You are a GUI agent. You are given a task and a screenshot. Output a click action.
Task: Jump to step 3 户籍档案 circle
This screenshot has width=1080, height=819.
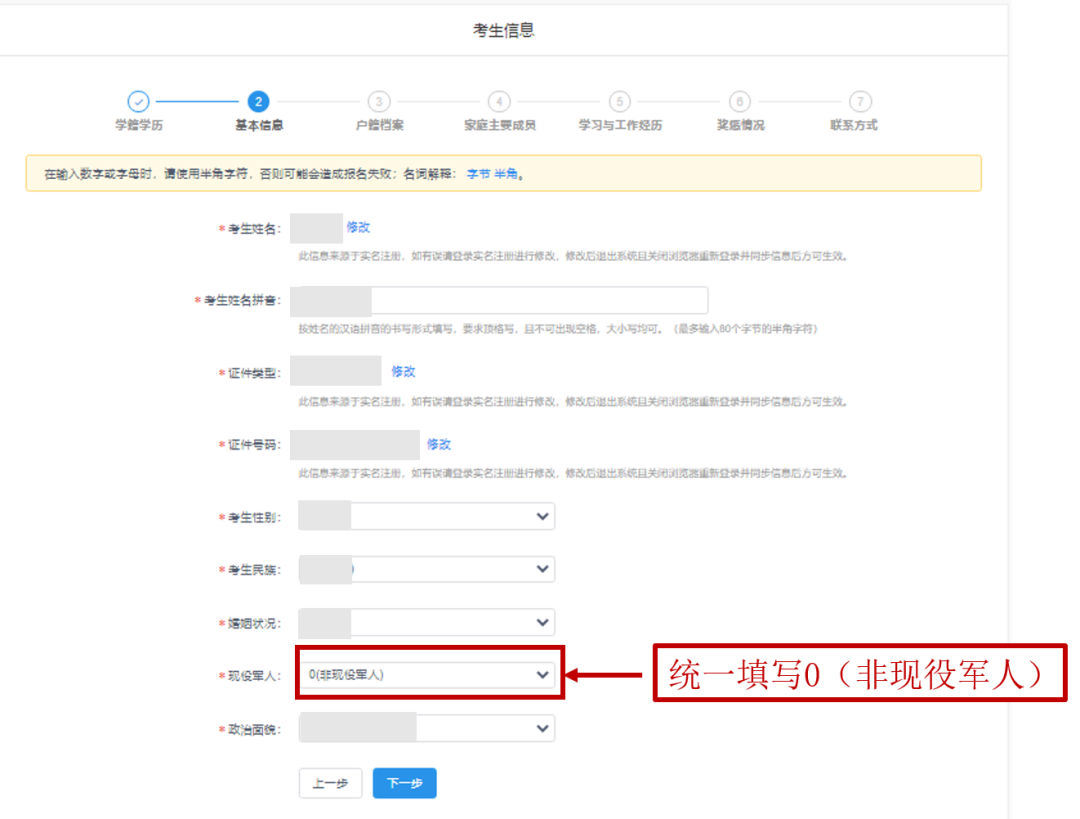(378, 102)
